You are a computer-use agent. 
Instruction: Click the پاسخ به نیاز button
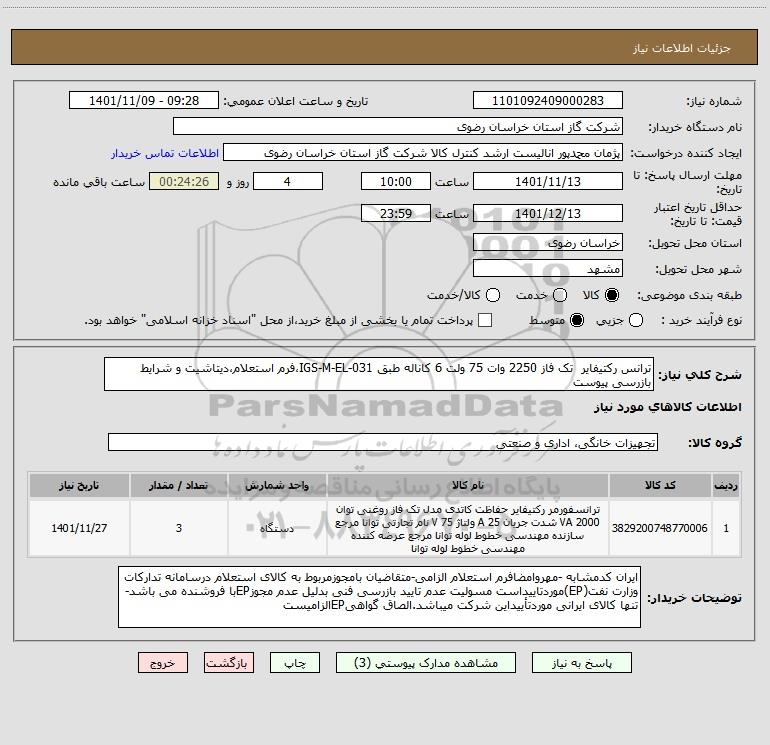coord(582,663)
